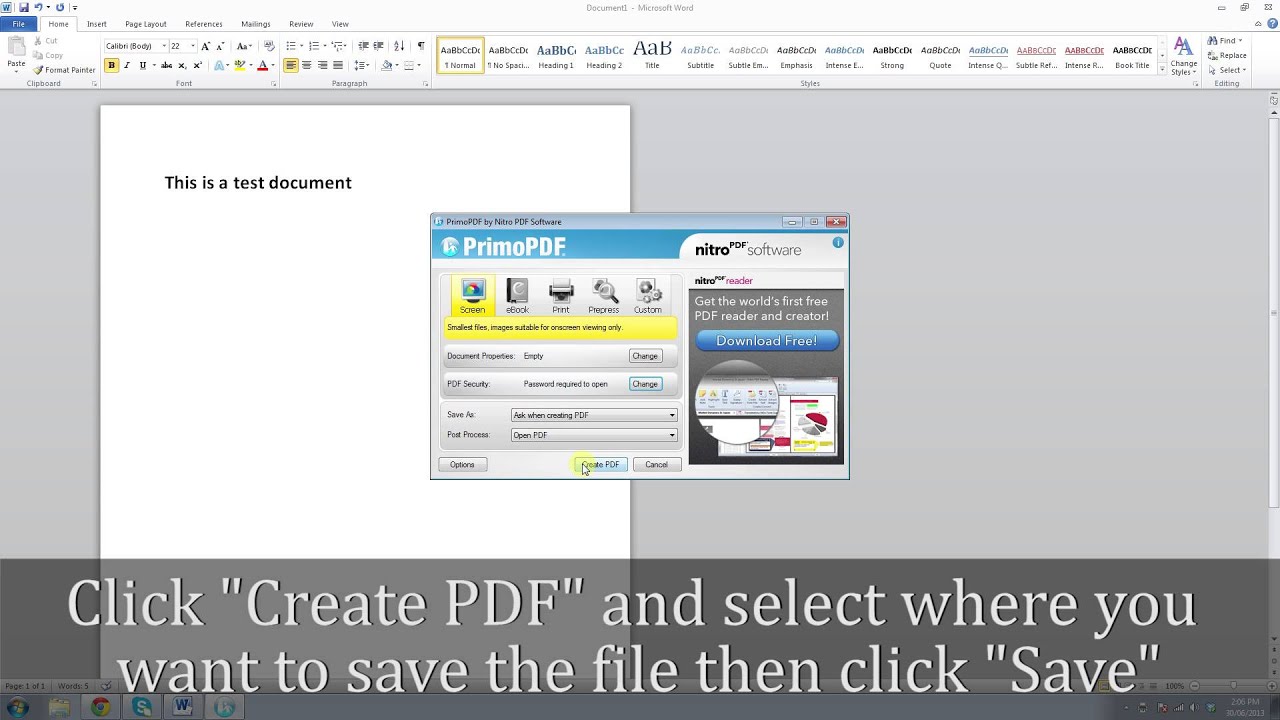Click the blue info icon in PrimoPDF

point(838,242)
